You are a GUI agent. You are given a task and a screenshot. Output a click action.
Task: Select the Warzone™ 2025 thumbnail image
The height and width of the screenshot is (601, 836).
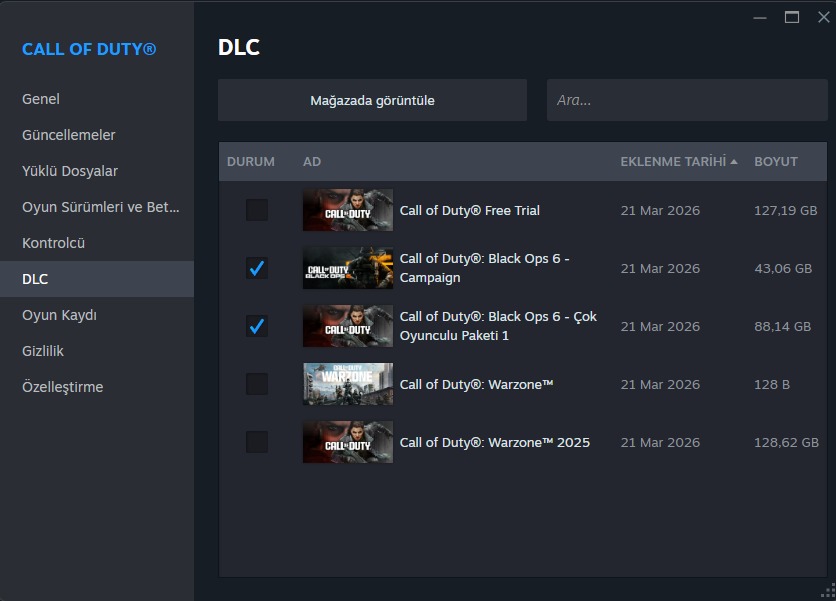348,442
